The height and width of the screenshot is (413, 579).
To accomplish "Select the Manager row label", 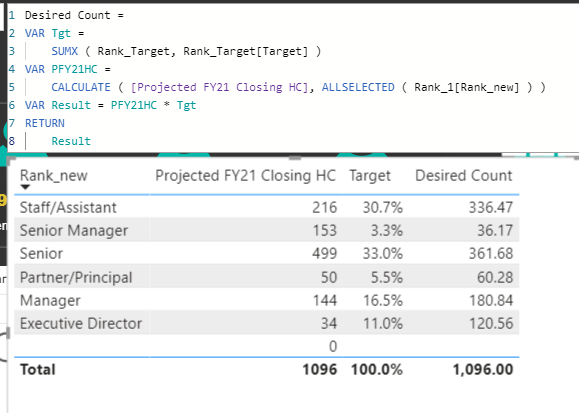I will click(50, 300).
